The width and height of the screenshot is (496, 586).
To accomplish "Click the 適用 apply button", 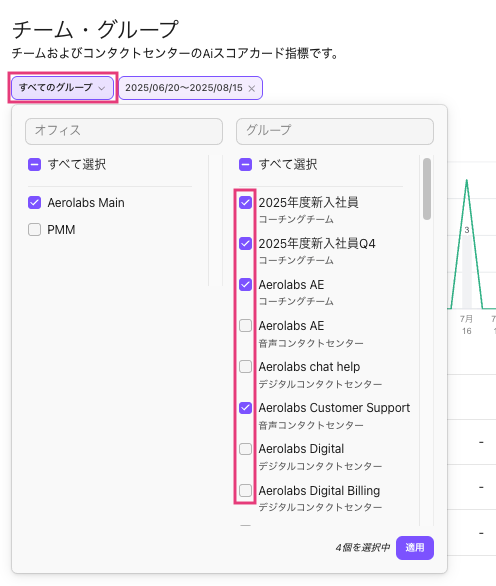I will pyautogui.click(x=415, y=548).
